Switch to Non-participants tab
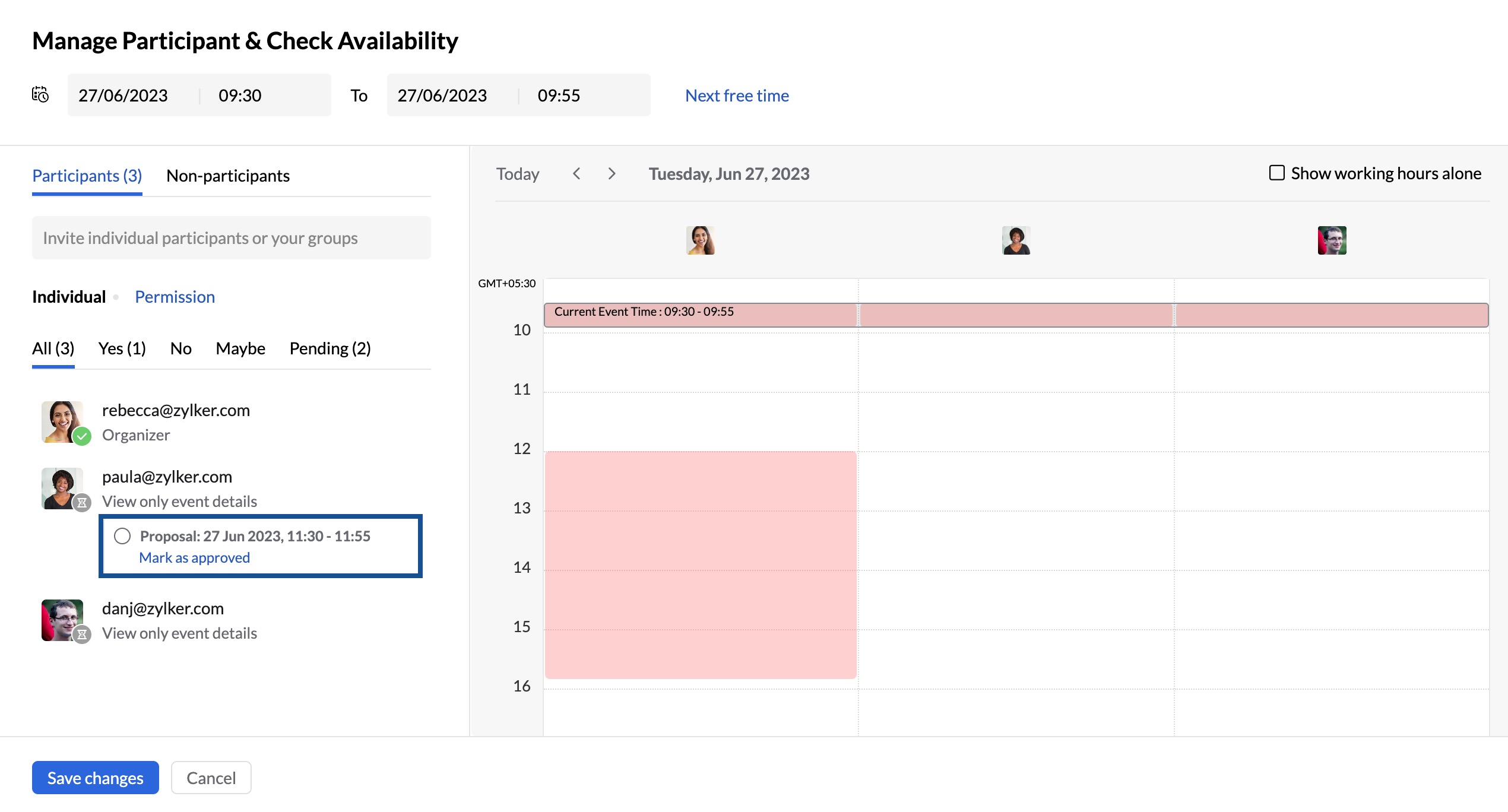The height and width of the screenshot is (812, 1508). pyautogui.click(x=228, y=176)
